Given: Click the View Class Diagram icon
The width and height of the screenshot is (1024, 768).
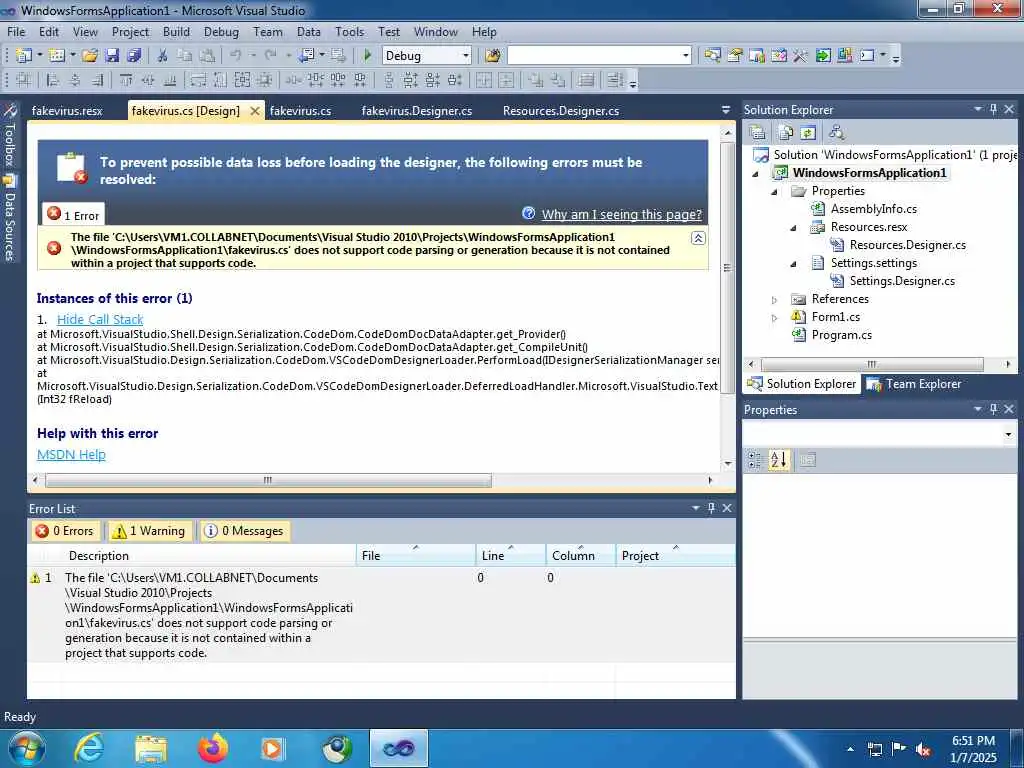Looking at the screenshot, I should click(837, 133).
